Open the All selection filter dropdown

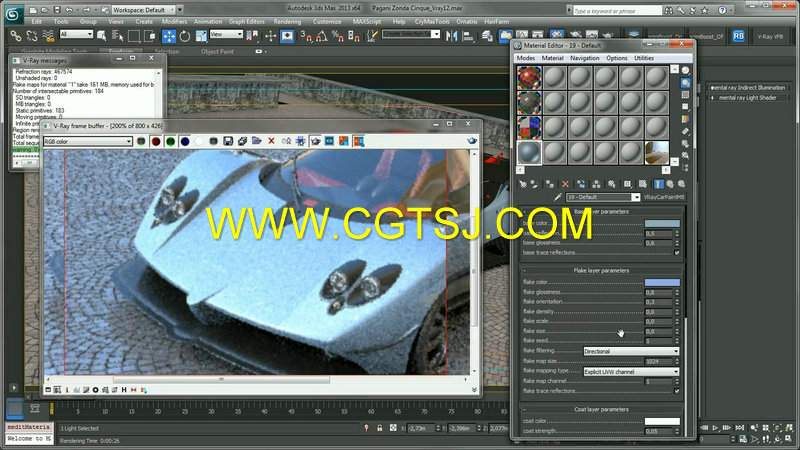tap(76, 34)
